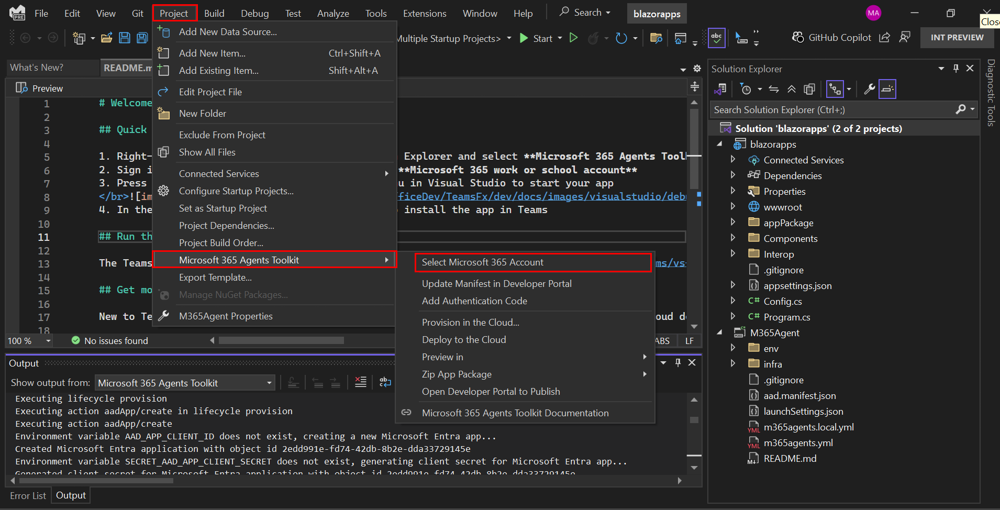Open the Microsoft 365 Agents Toolkit submenu

274,259
